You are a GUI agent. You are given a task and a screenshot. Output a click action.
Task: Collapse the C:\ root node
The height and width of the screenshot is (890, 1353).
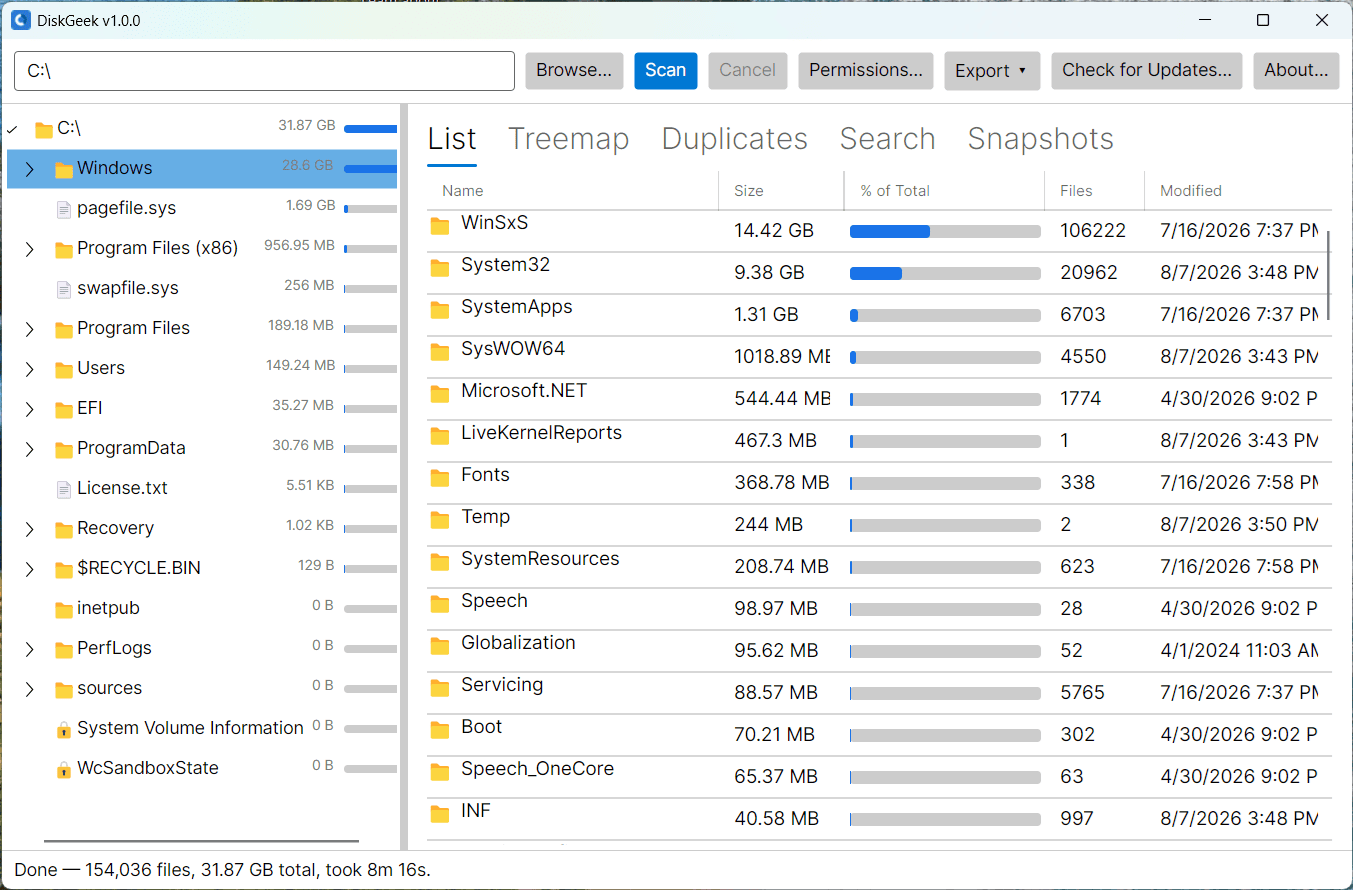[12, 129]
